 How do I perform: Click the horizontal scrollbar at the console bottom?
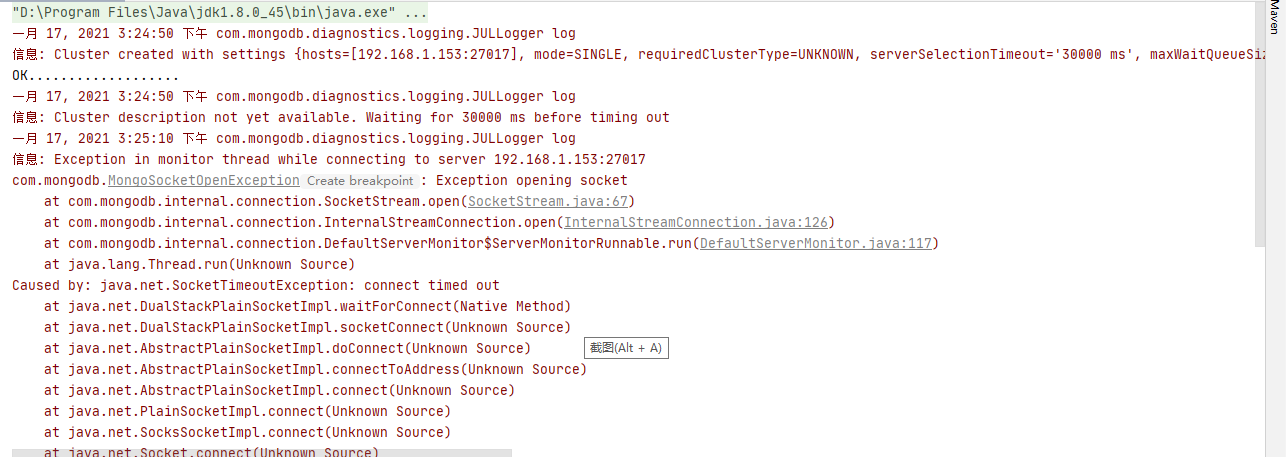point(262,453)
